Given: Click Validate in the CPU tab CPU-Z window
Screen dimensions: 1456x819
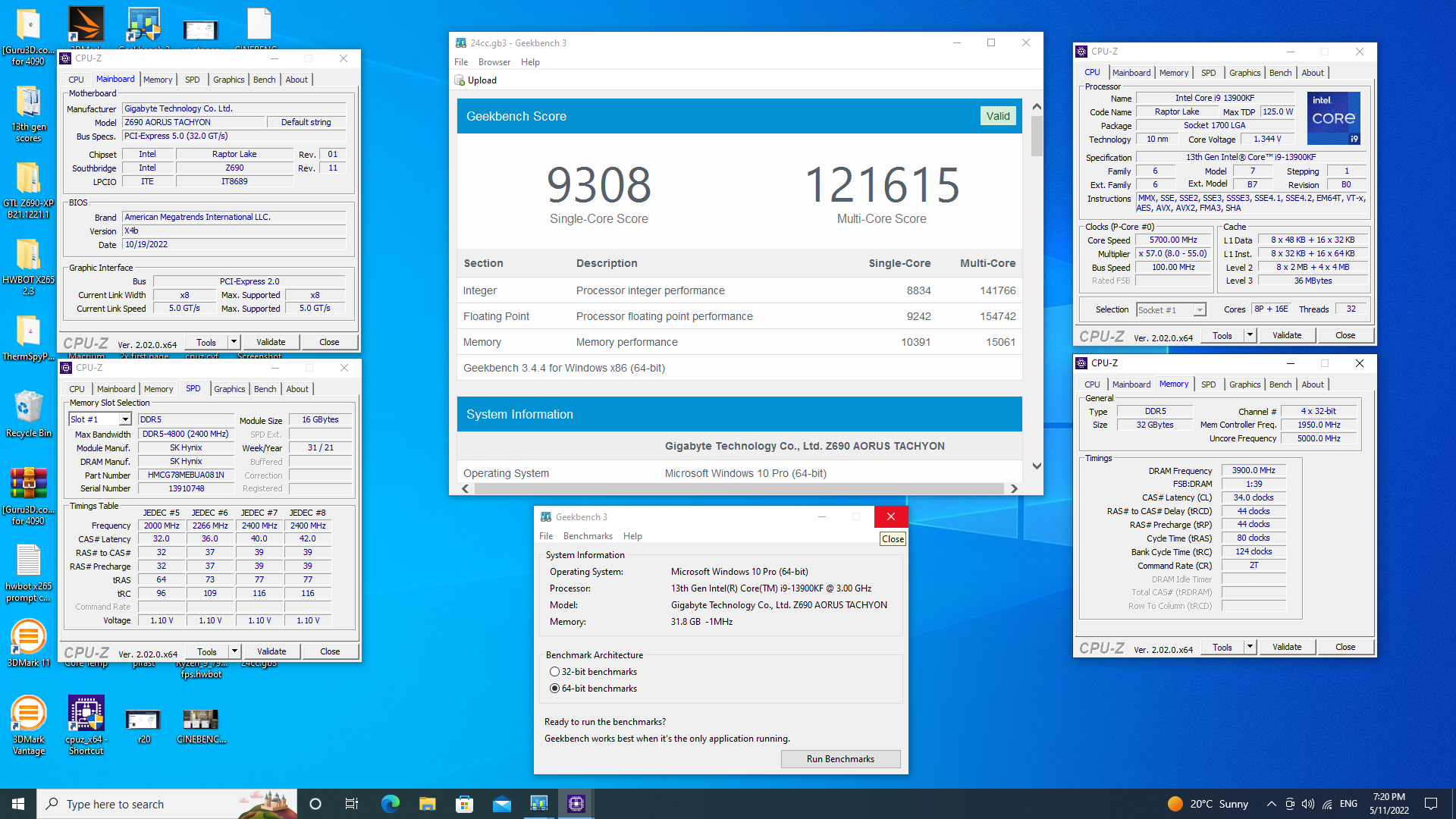Looking at the screenshot, I should pyautogui.click(x=1287, y=335).
